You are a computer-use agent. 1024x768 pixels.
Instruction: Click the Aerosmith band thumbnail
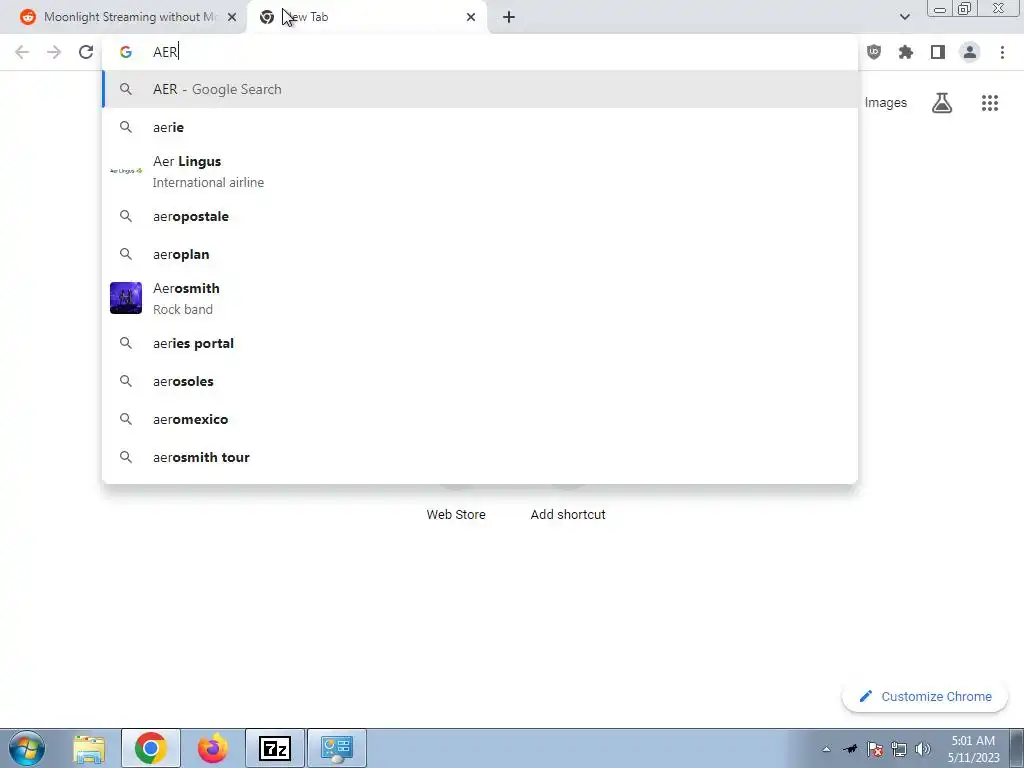point(126,298)
